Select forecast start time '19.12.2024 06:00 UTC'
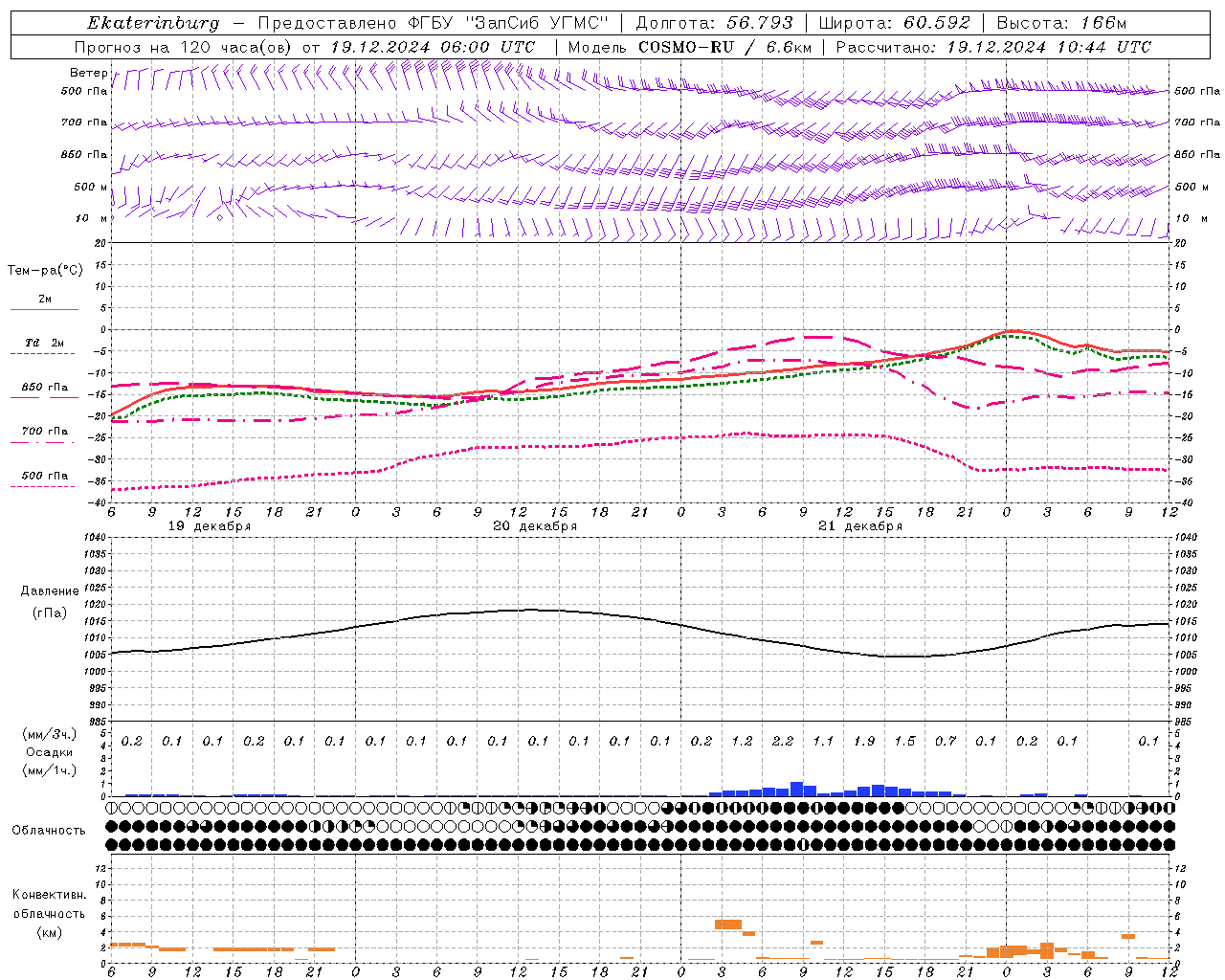The image size is (1225, 980). [433, 47]
